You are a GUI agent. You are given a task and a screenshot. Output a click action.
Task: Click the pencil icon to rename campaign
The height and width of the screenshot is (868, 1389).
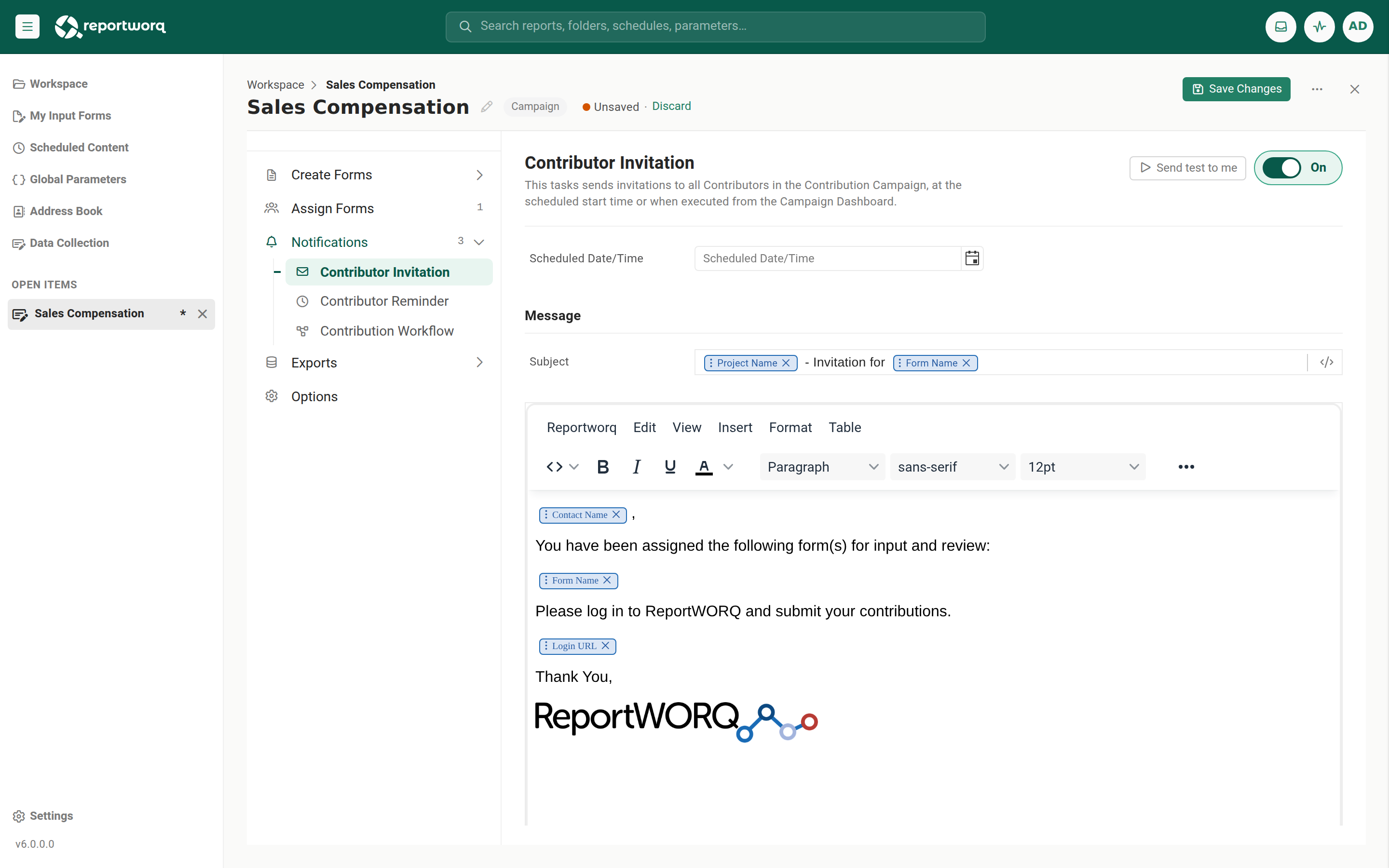tap(487, 107)
